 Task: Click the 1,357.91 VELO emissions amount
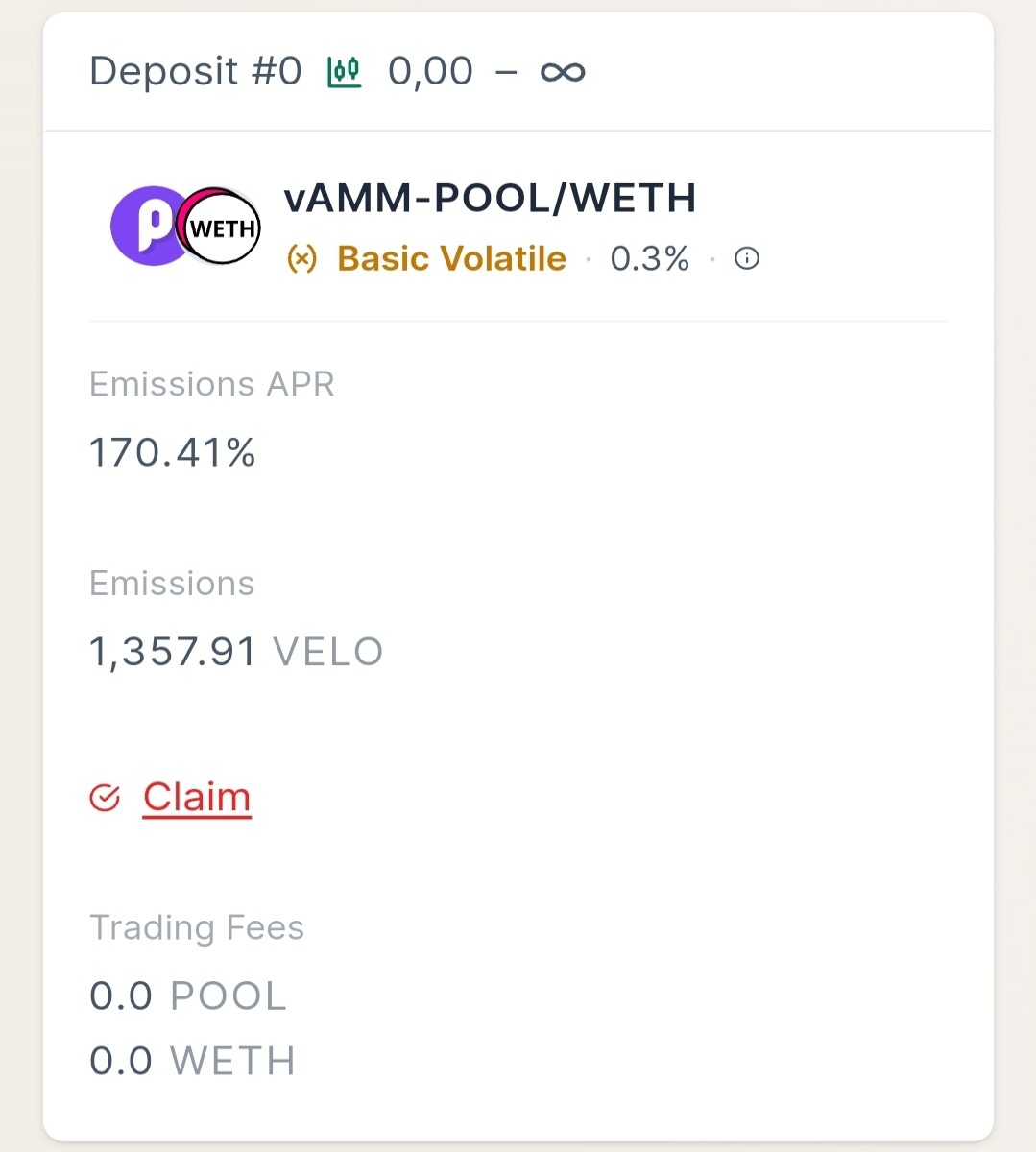tap(236, 652)
